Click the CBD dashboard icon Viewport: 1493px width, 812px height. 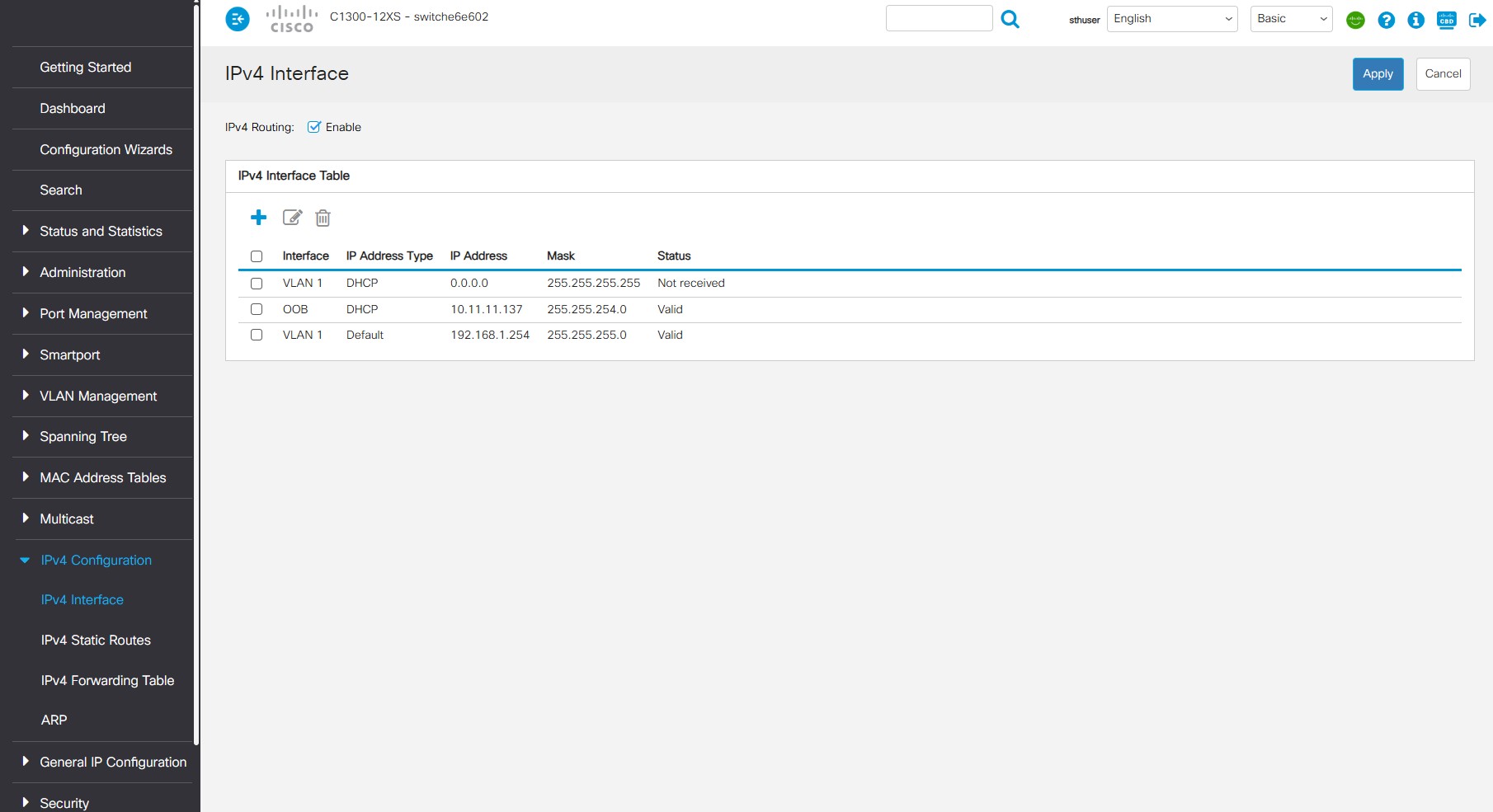pos(1446,20)
